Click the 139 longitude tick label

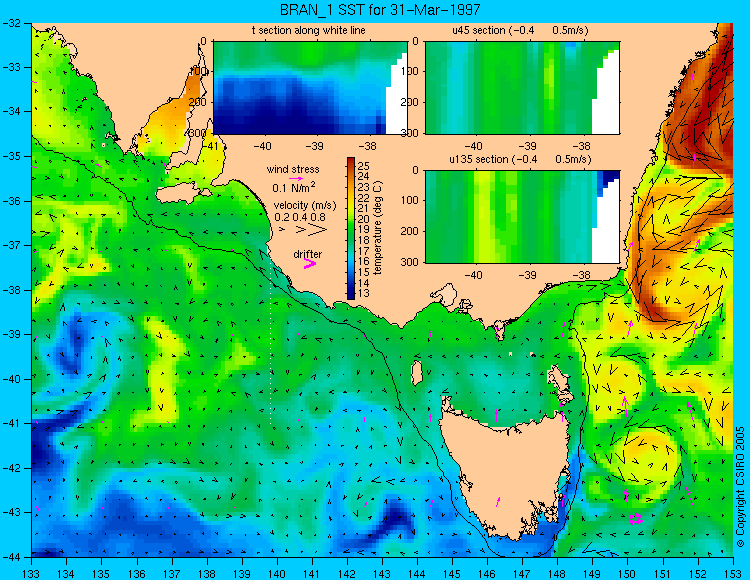click(x=242, y=574)
